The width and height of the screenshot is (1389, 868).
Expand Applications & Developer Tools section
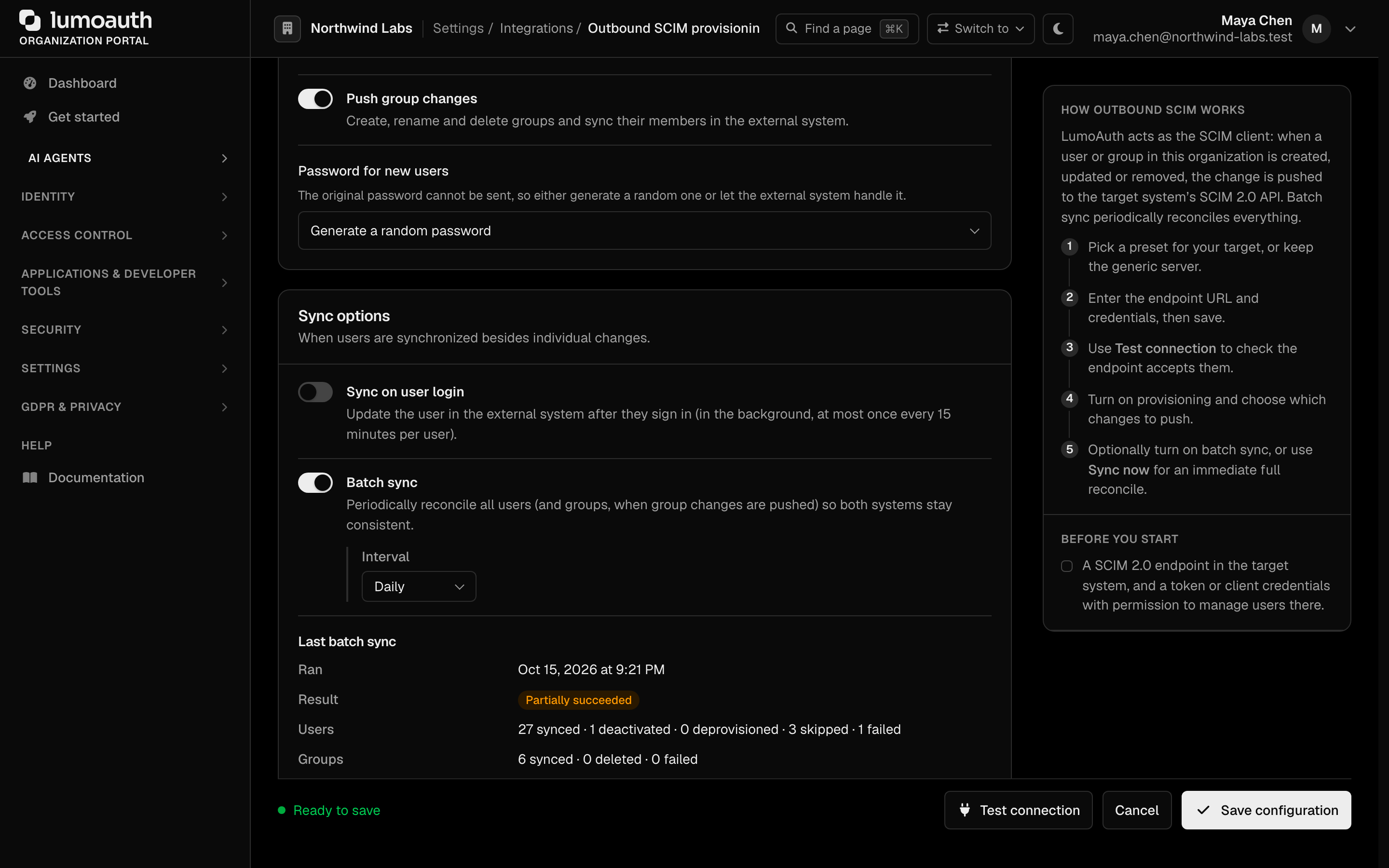pos(125,283)
